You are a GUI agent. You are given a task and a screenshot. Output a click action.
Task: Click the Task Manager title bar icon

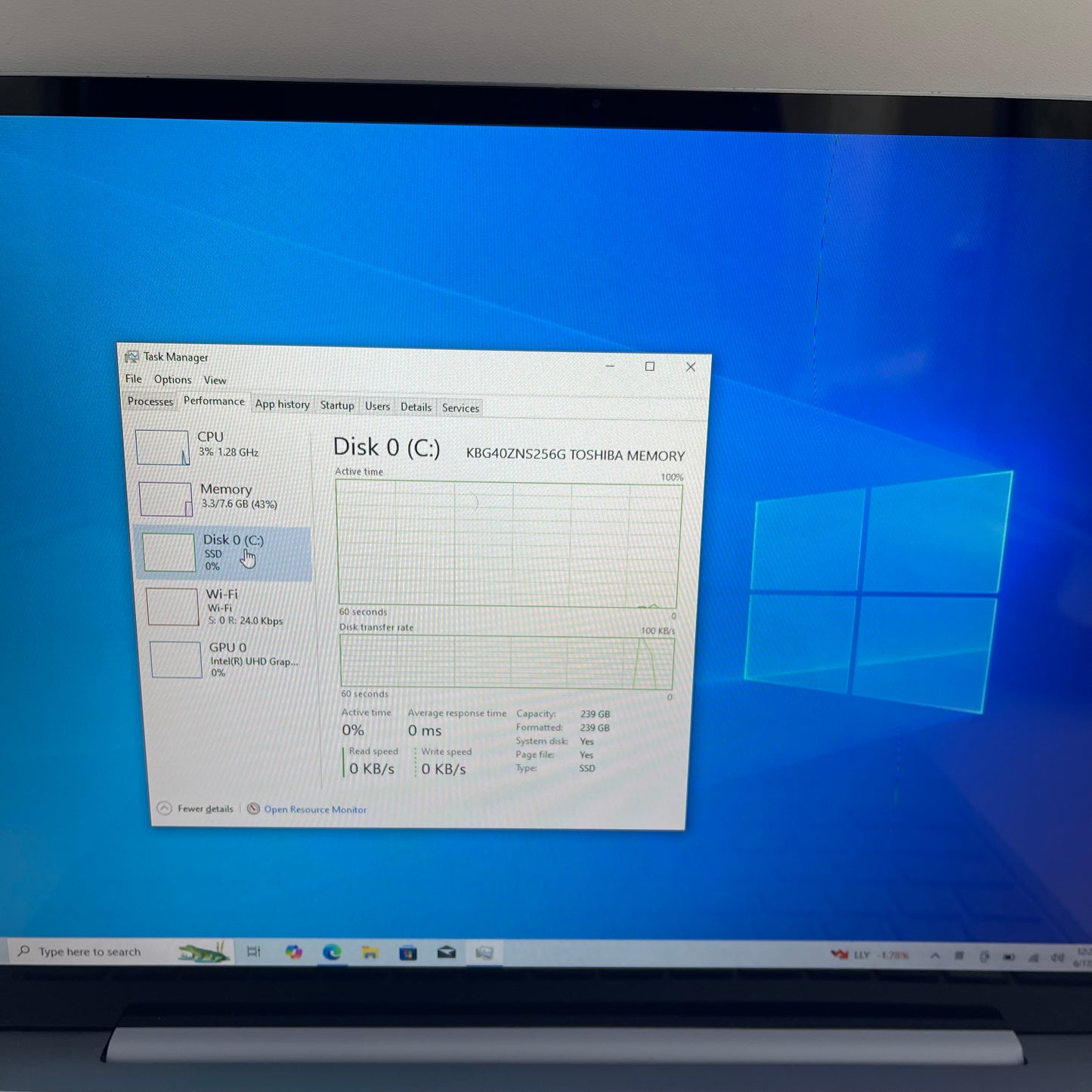(132, 356)
